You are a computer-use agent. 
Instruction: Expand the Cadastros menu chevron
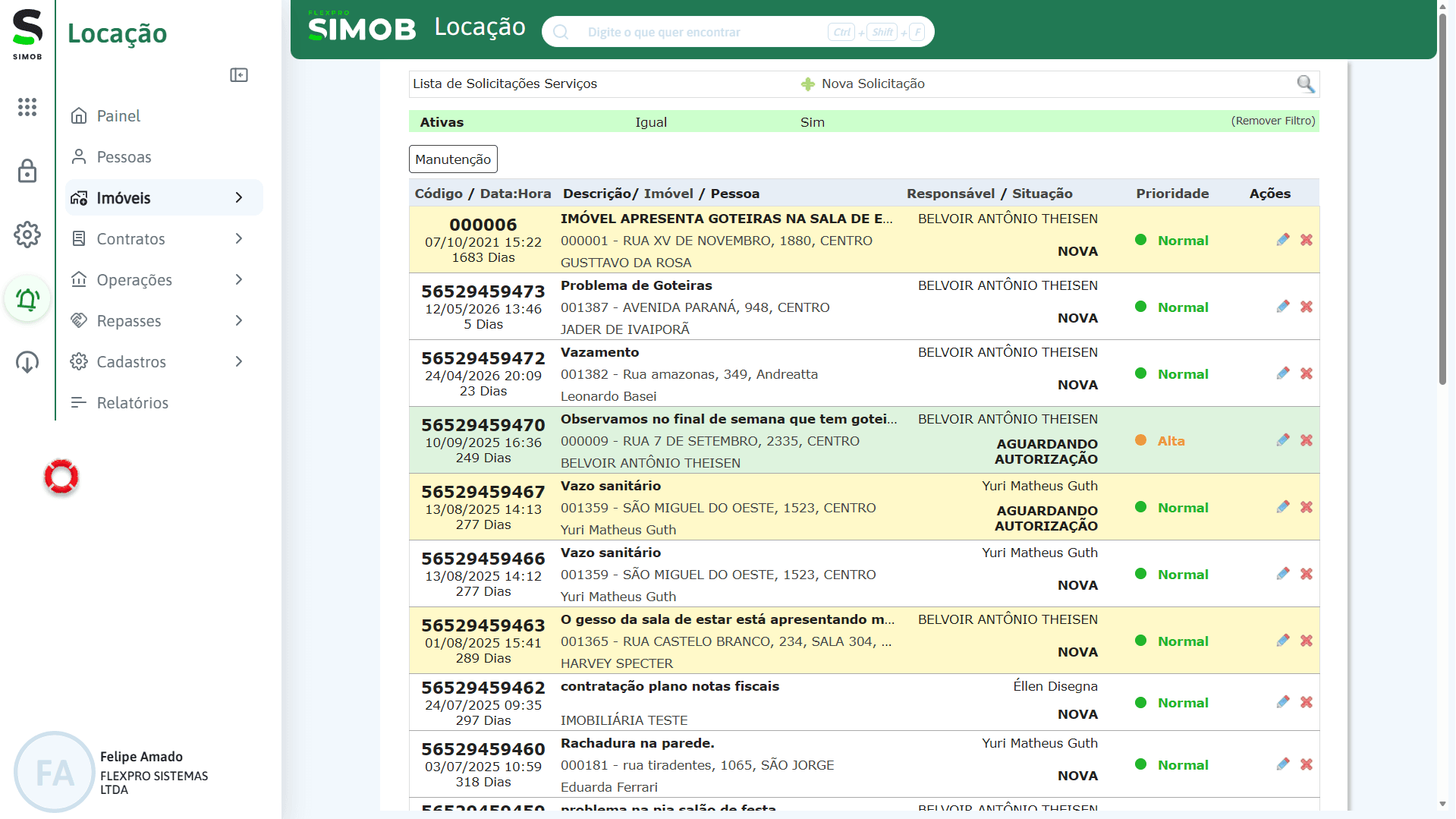(239, 362)
